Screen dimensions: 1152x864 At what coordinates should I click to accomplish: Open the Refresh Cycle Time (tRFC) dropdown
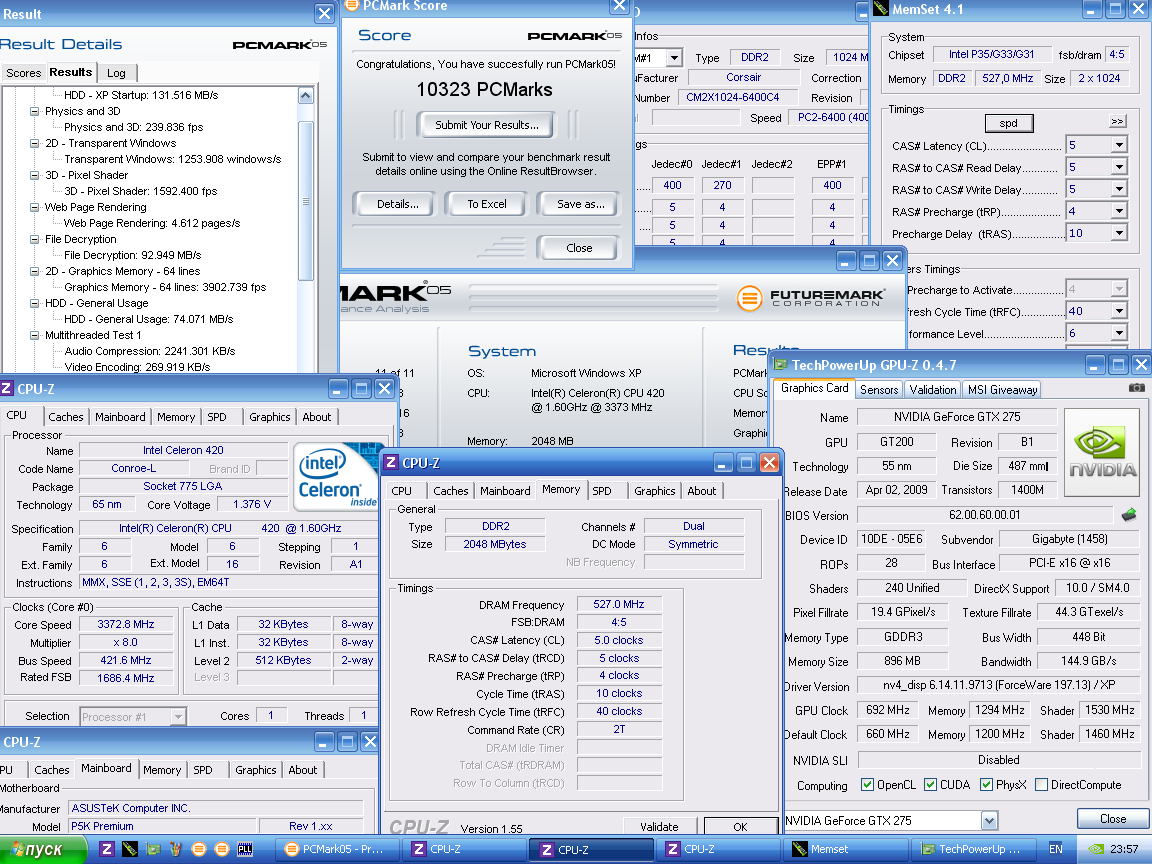(x=1118, y=311)
